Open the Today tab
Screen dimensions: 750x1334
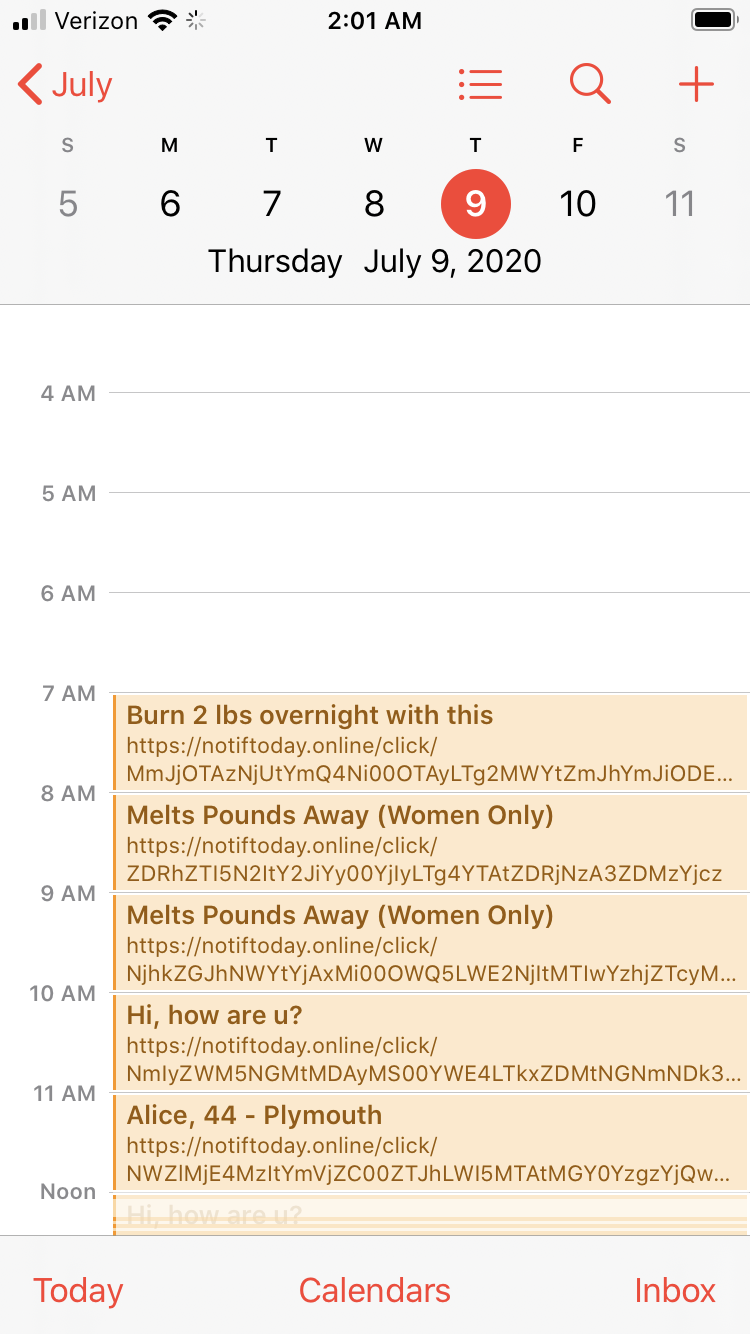[x=78, y=1290]
